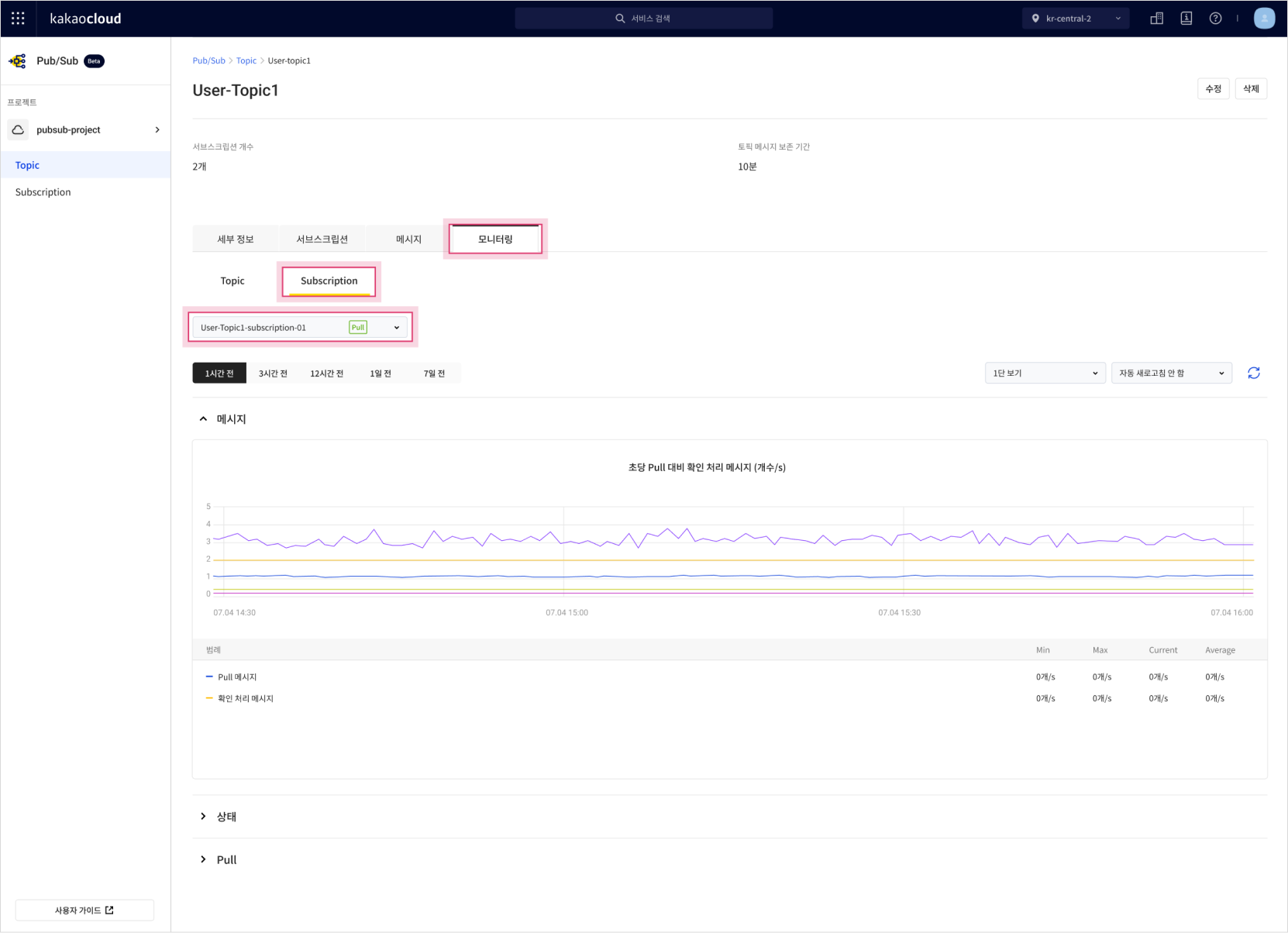The width and height of the screenshot is (1288, 933).
Task: Expand the Pull section
Action: [x=203, y=860]
